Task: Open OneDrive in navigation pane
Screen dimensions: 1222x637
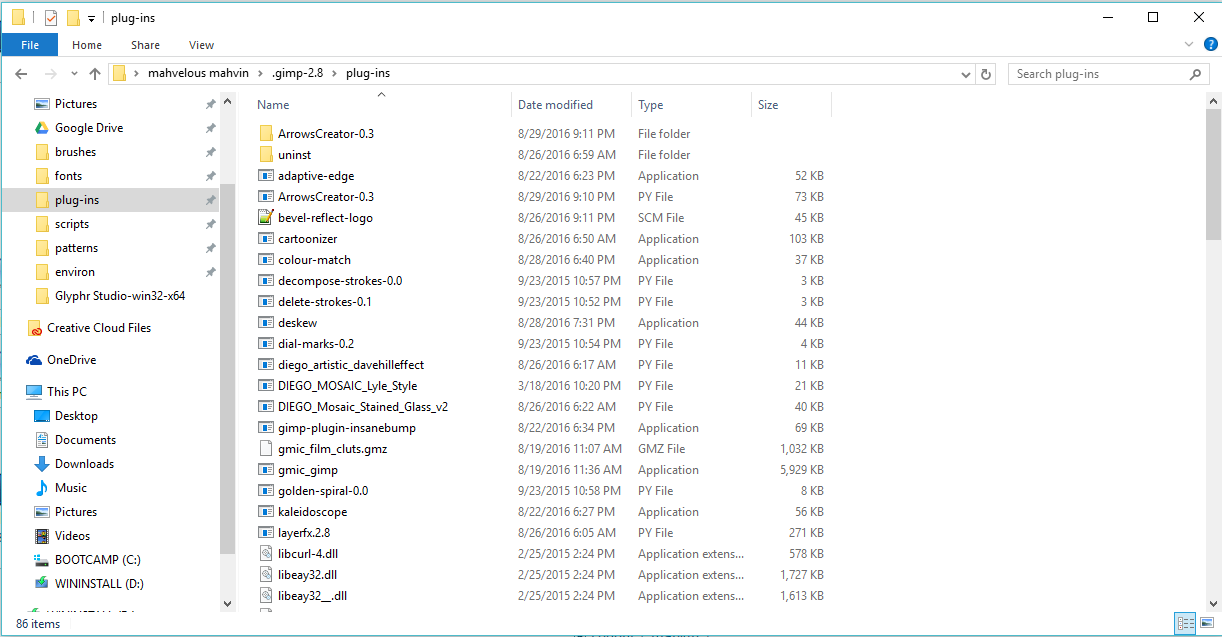Action: pyautogui.click(x=71, y=360)
